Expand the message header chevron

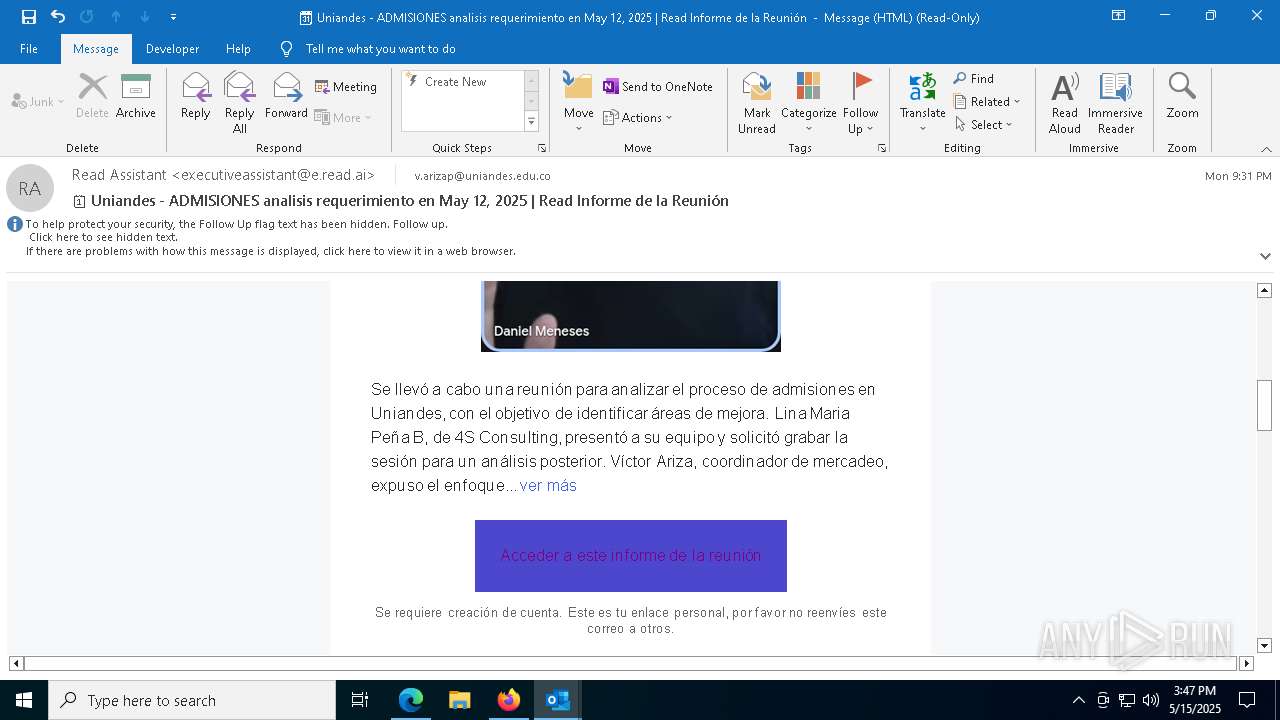[x=1265, y=256]
